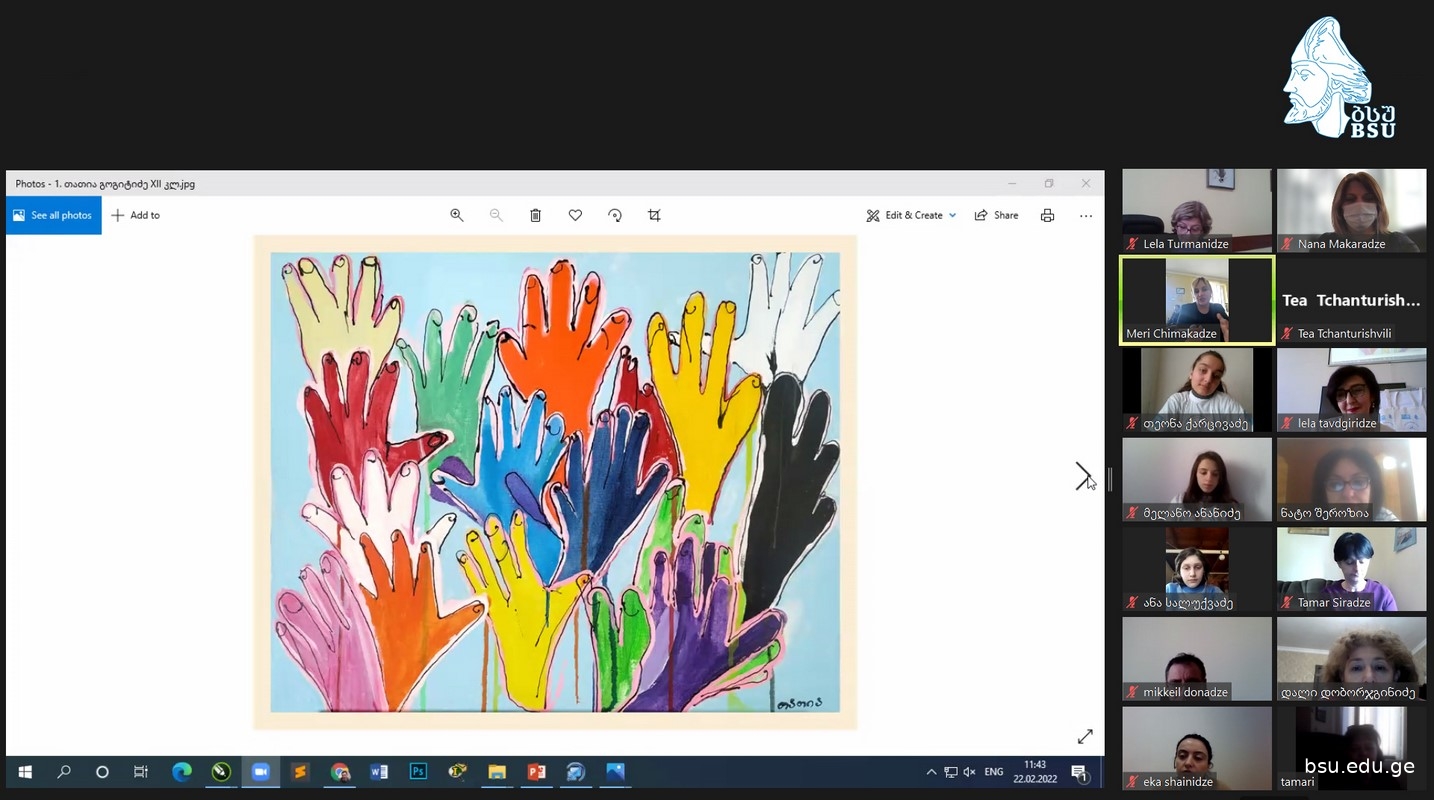Image resolution: width=1434 pixels, height=800 pixels.
Task: Enter fullscreen with the diagonal arrows icon
Action: click(1085, 737)
